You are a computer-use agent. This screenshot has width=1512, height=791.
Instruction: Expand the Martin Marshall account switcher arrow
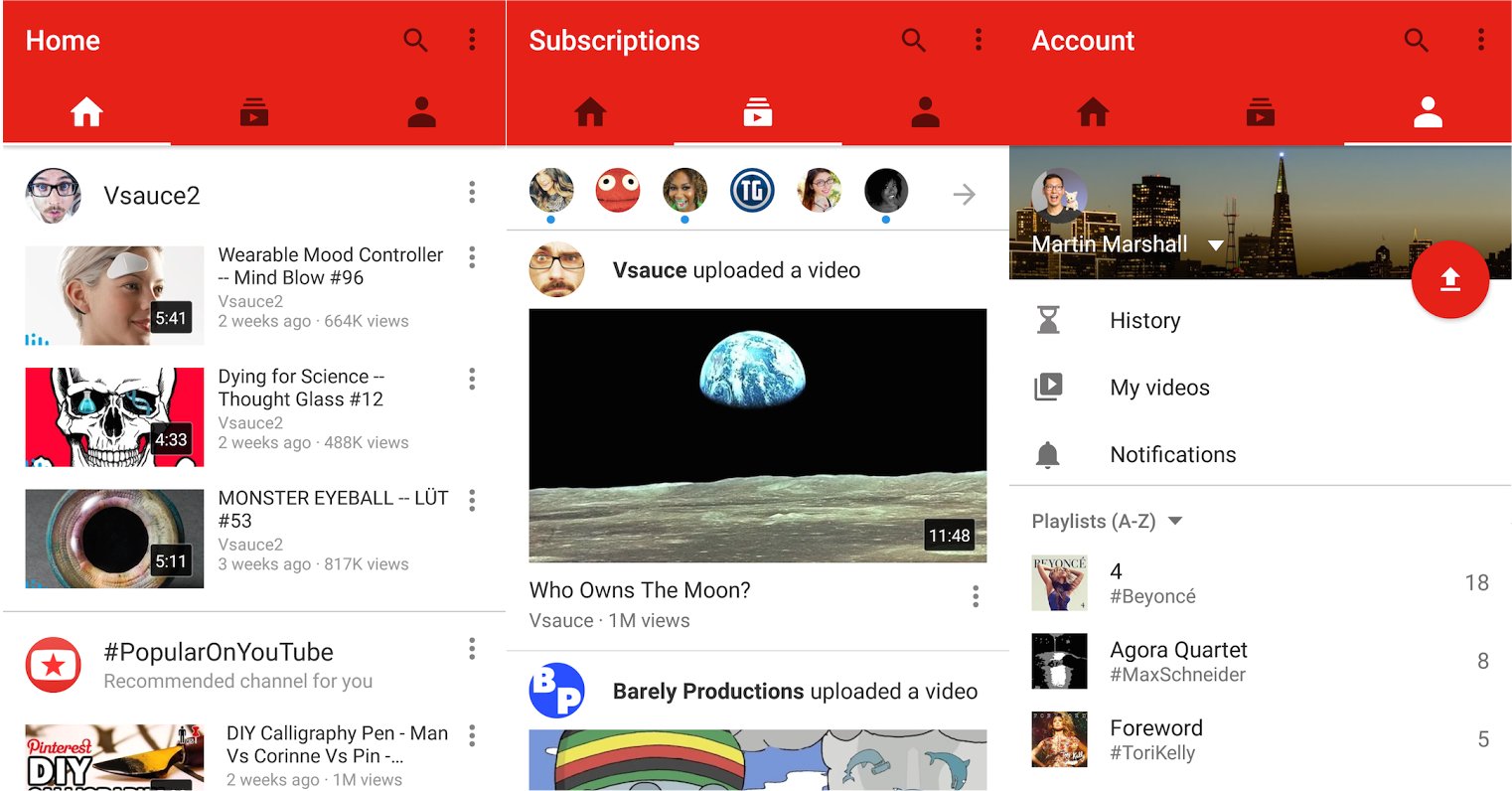coord(1215,245)
